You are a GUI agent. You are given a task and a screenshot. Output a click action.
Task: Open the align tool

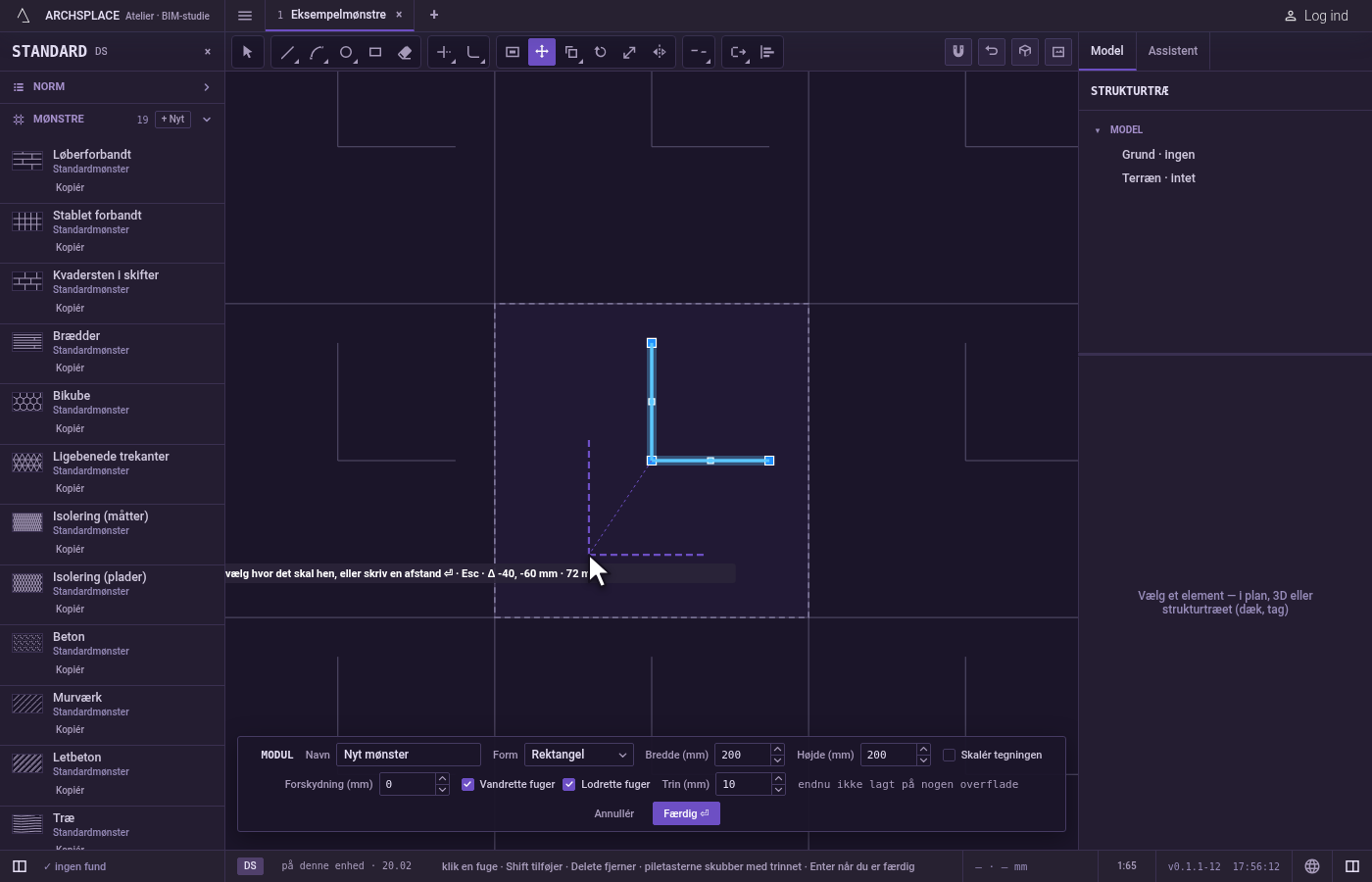767,52
